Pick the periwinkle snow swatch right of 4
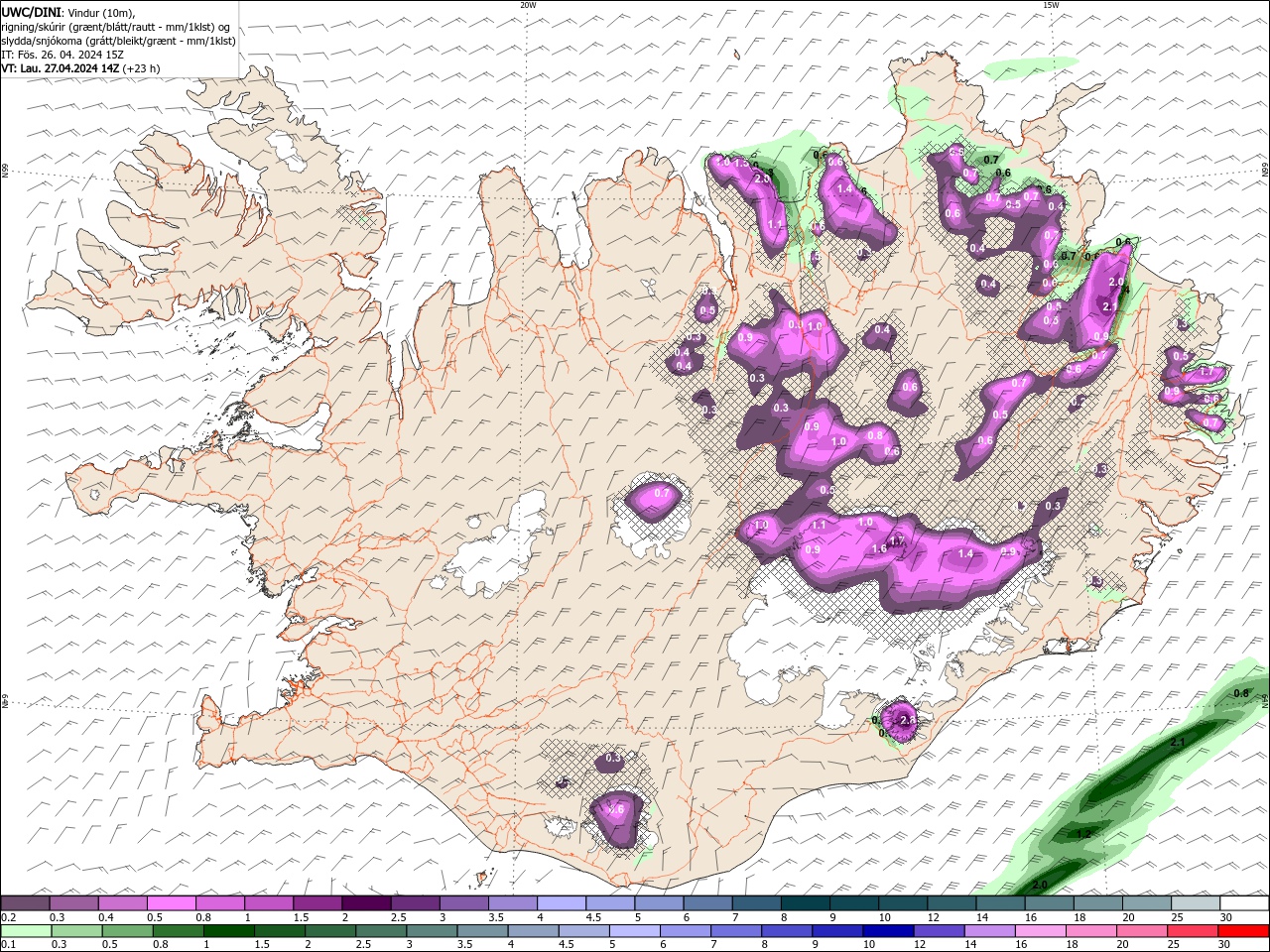 561,903
